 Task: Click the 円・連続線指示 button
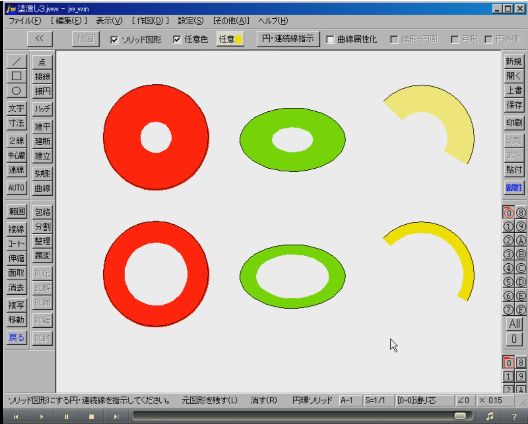click(x=288, y=39)
